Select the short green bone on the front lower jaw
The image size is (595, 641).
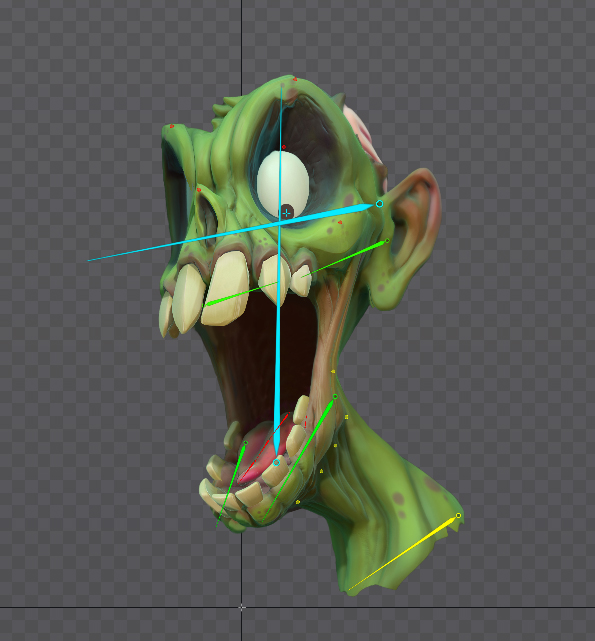[231, 484]
